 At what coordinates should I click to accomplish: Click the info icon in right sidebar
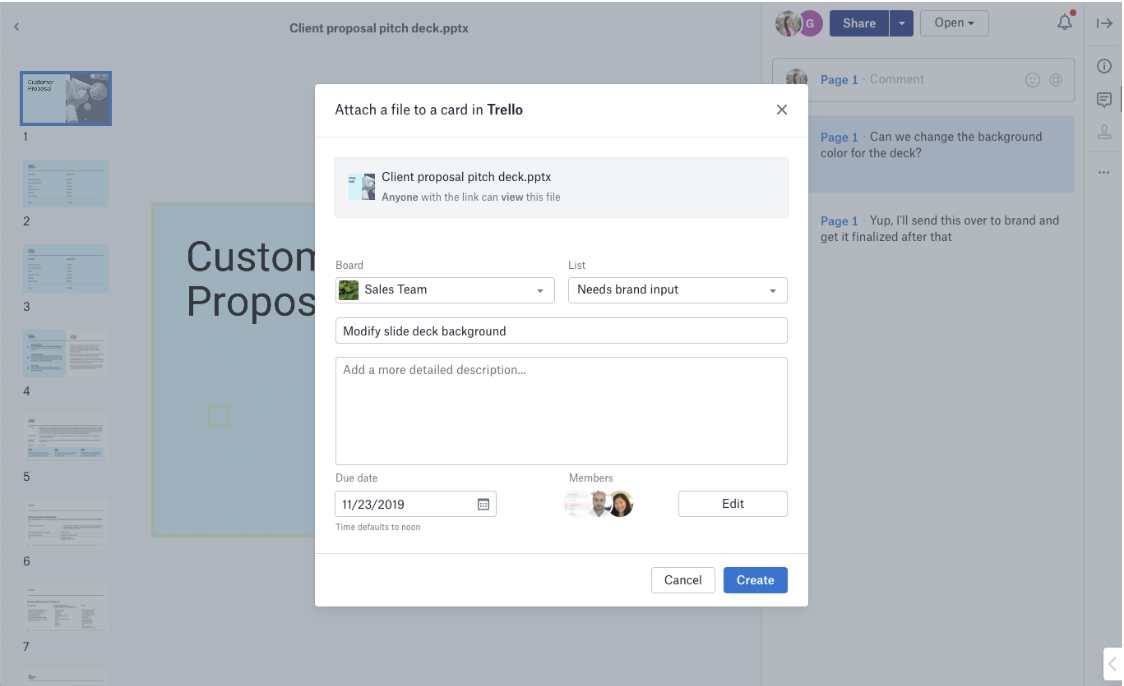(x=1105, y=66)
